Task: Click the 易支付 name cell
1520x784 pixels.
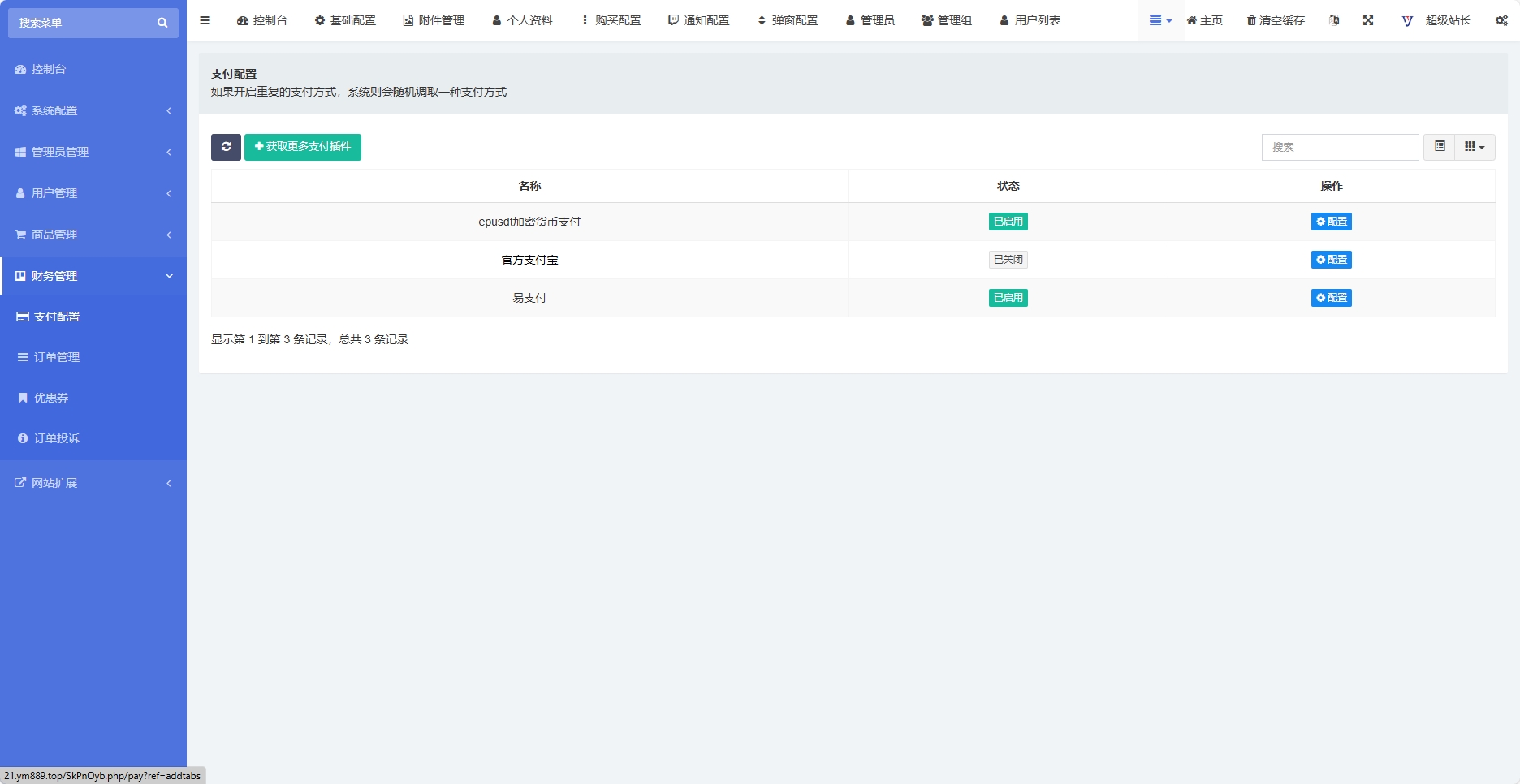Action: click(529, 298)
